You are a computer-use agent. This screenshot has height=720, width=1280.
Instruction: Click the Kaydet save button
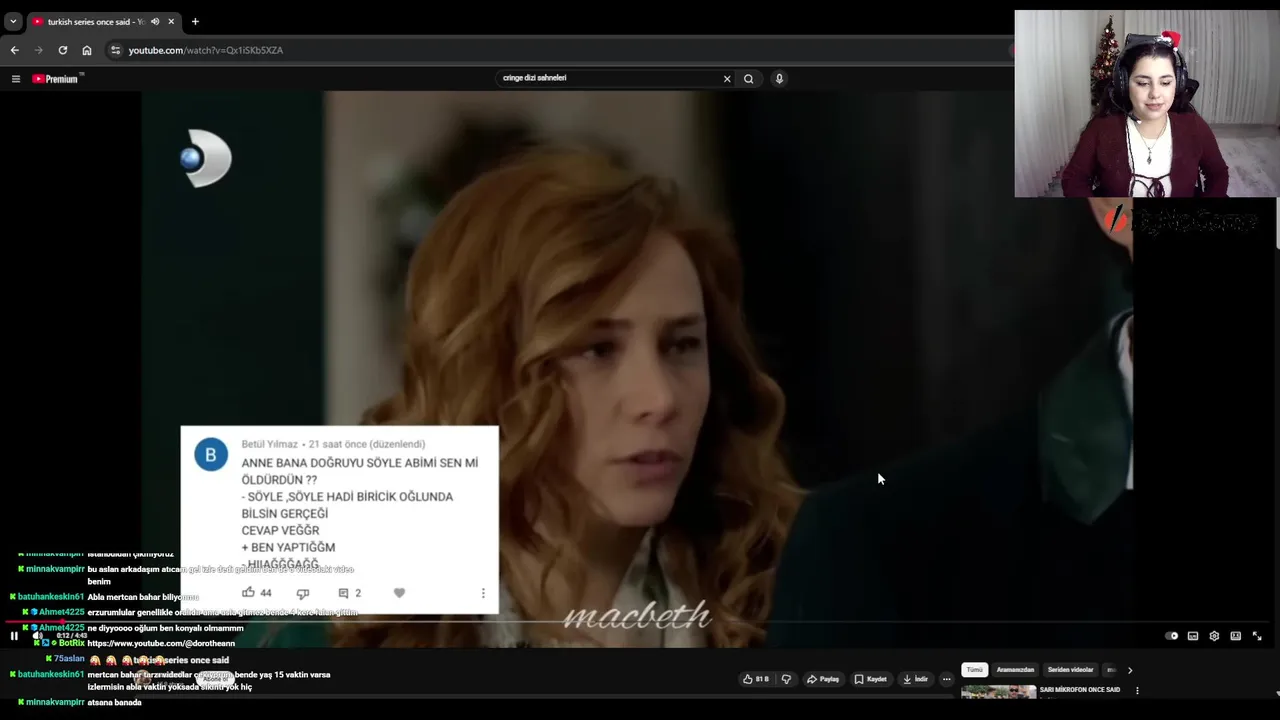pyautogui.click(x=870, y=679)
